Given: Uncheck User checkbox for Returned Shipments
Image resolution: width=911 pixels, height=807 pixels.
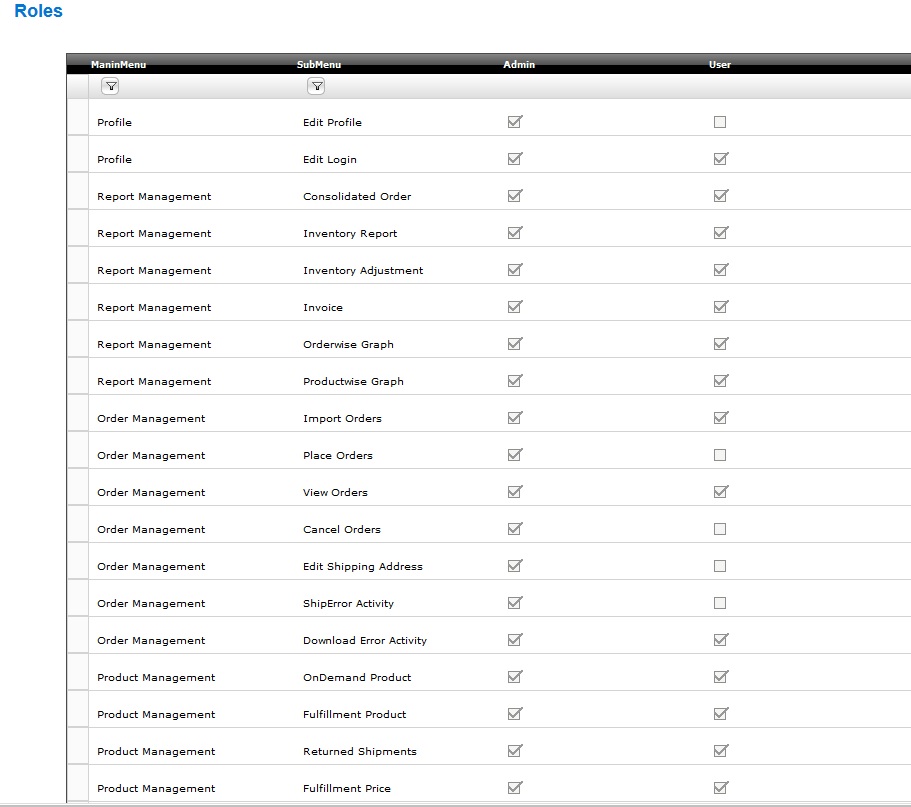Looking at the screenshot, I should (721, 751).
